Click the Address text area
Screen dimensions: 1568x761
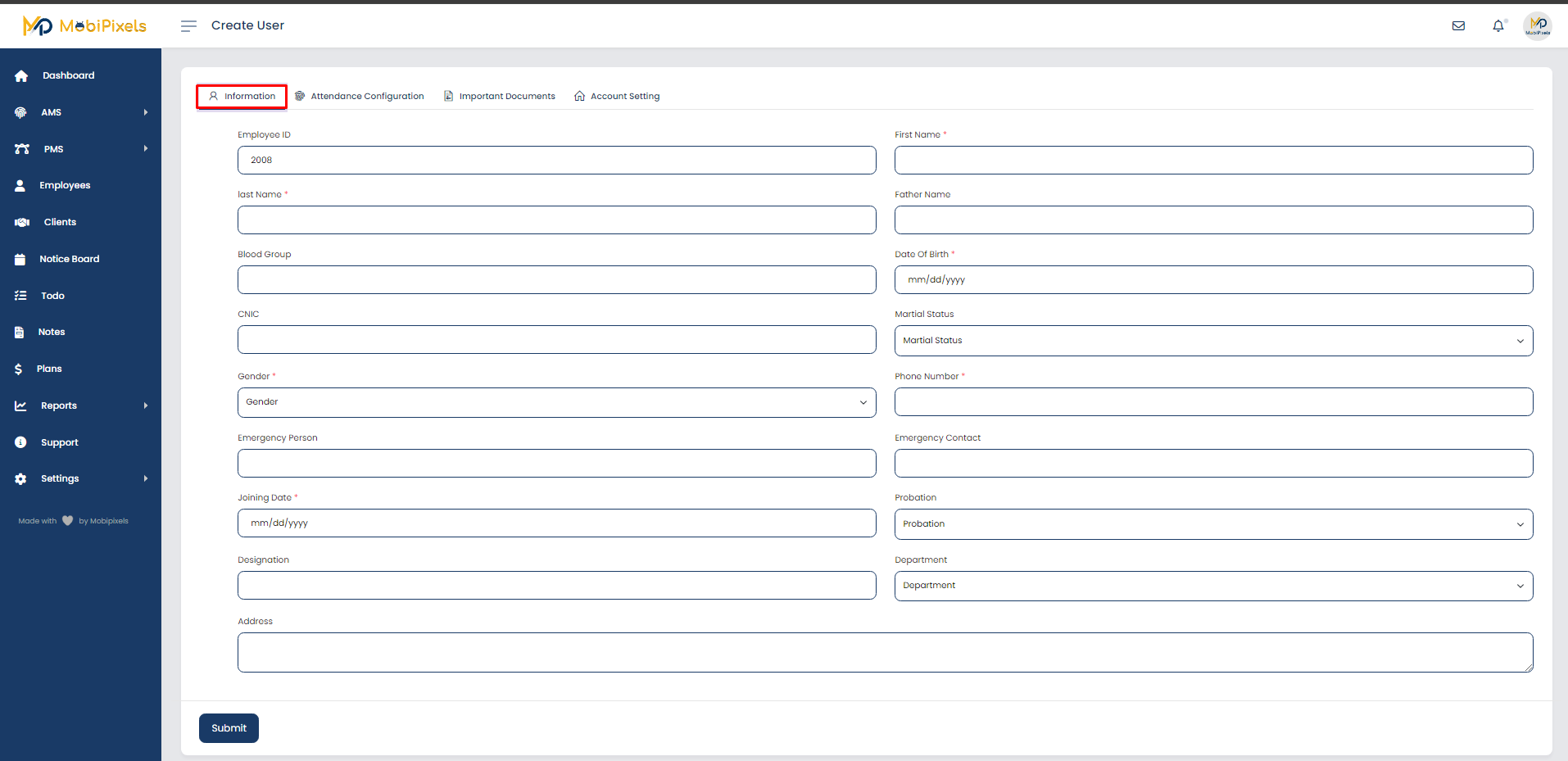(886, 652)
